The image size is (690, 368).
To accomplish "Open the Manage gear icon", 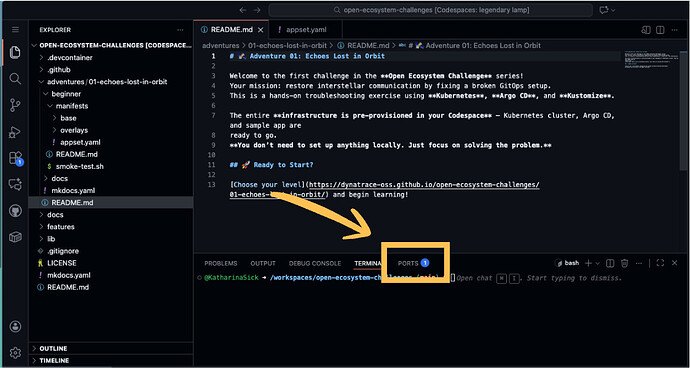I will [x=15, y=353].
